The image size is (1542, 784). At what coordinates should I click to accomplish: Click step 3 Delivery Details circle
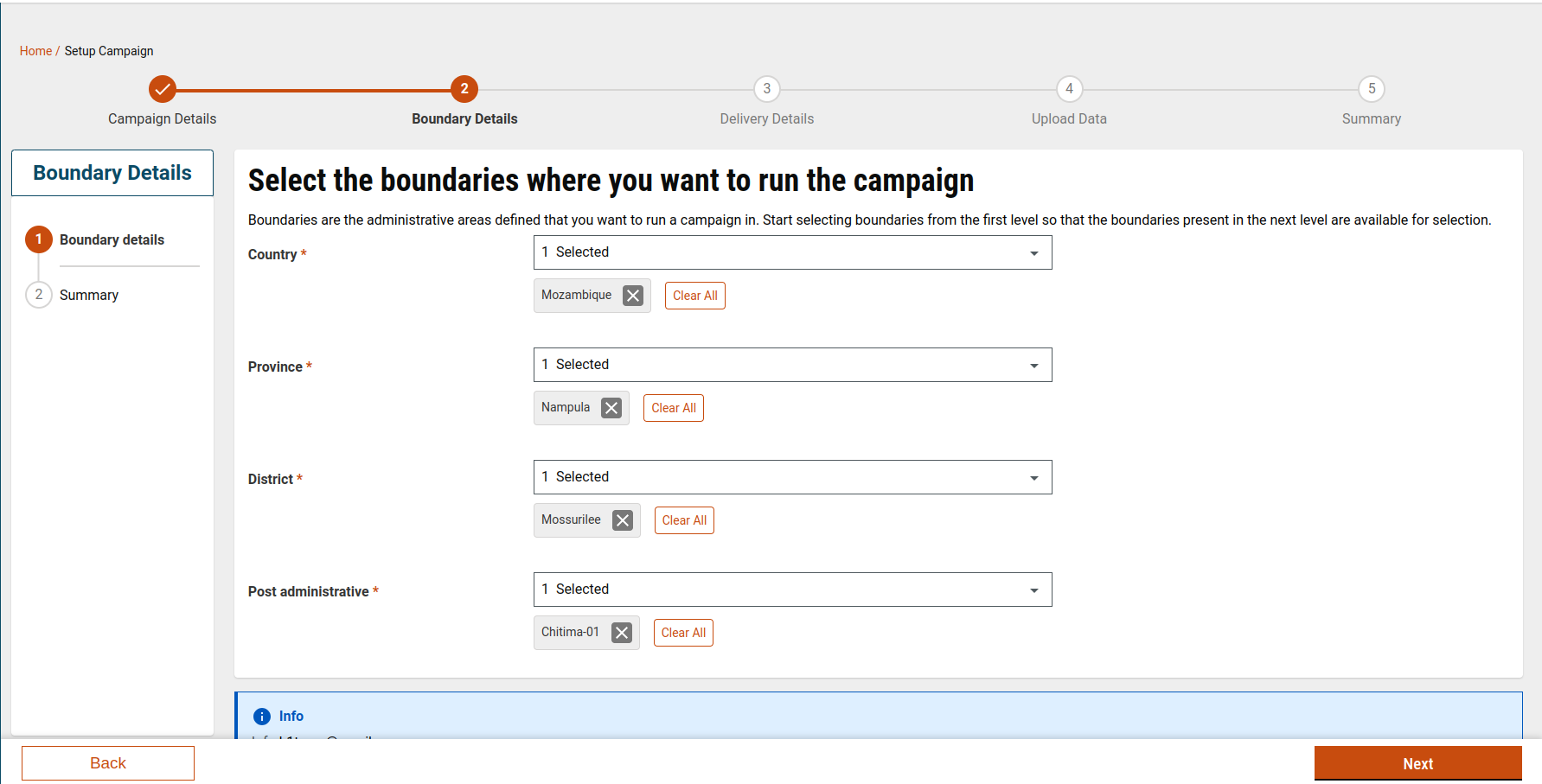(766, 89)
